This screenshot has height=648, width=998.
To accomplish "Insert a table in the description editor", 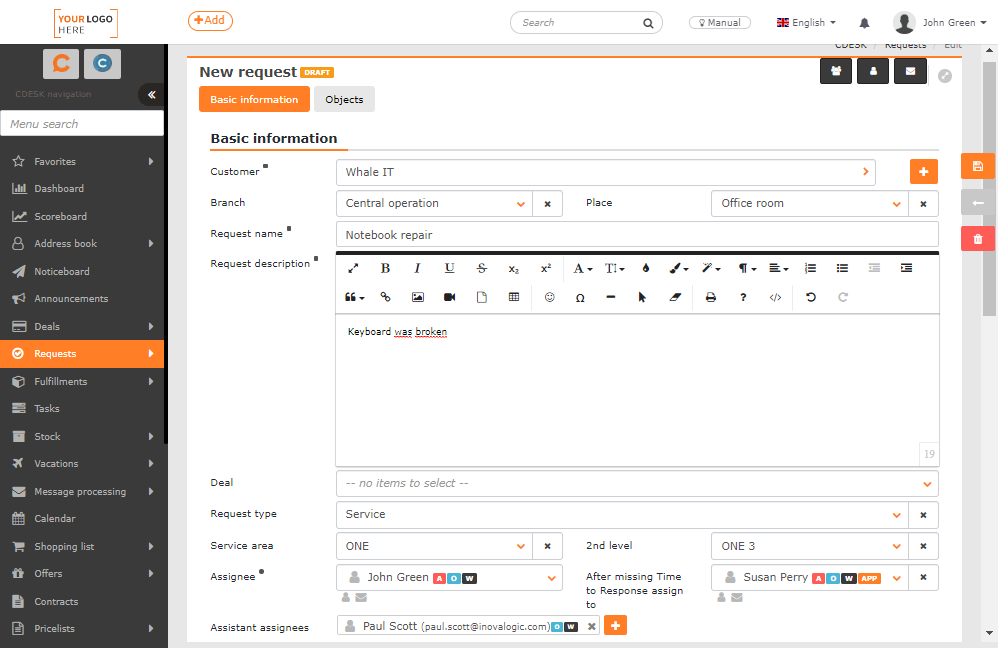I will click(x=514, y=296).
